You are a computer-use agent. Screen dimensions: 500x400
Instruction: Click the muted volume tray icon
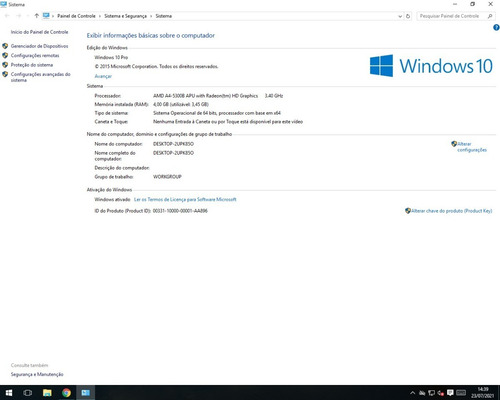tap(441, 393)
